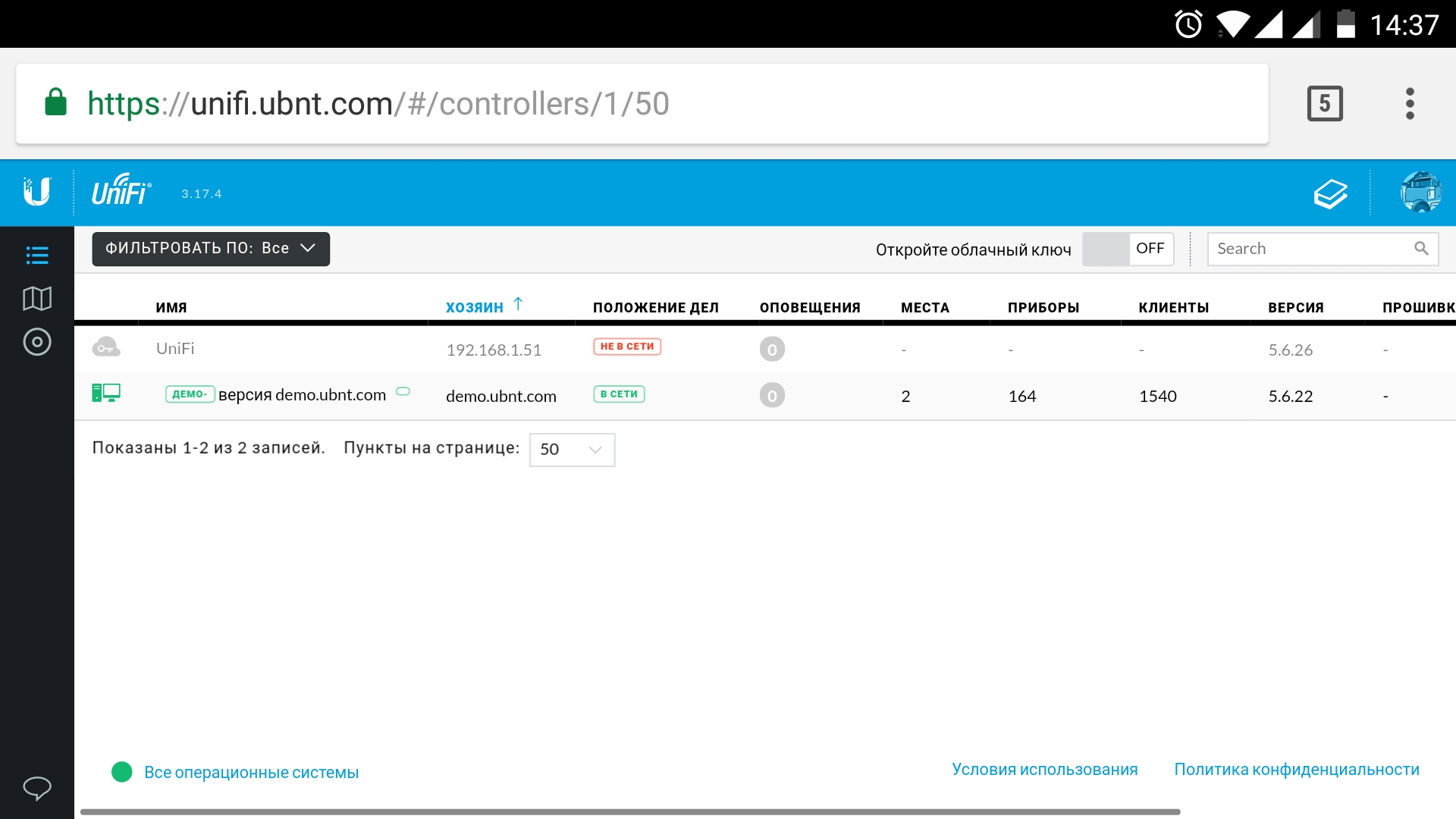
Task: Sort by ПОЛОЖЕНИЕ ДЕЛ column header
Action: coord(656,308)
